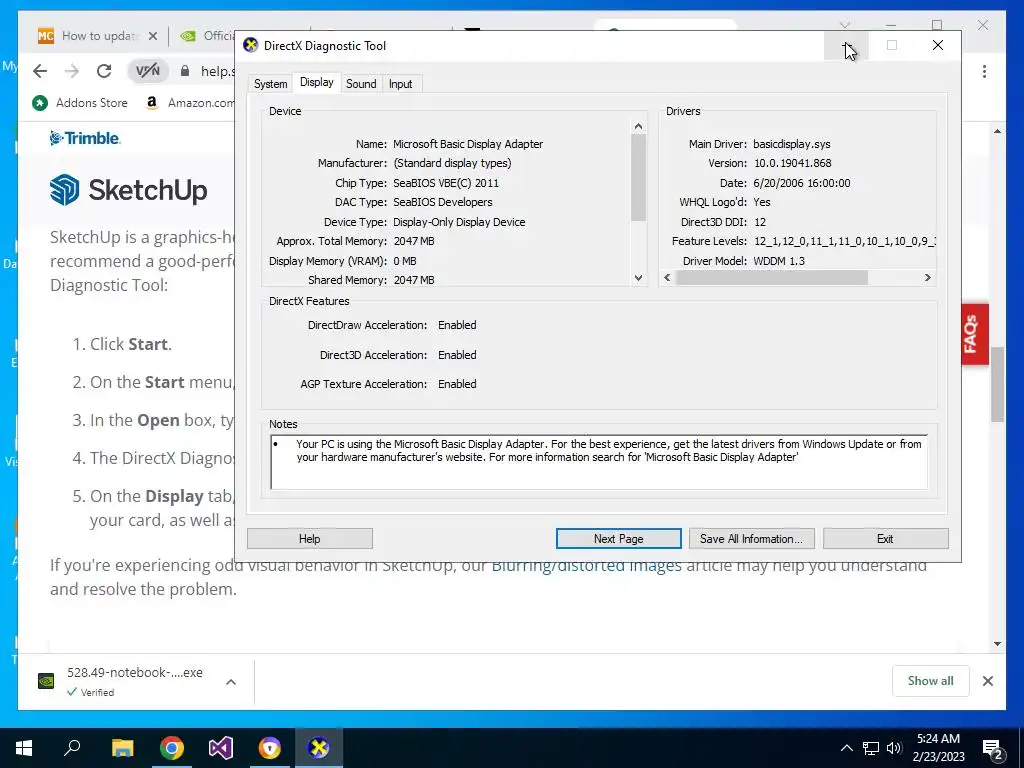Click Exit in DirectX Diagnostic Tool
Screen dimensions: 1024x768
pos(885,539)
